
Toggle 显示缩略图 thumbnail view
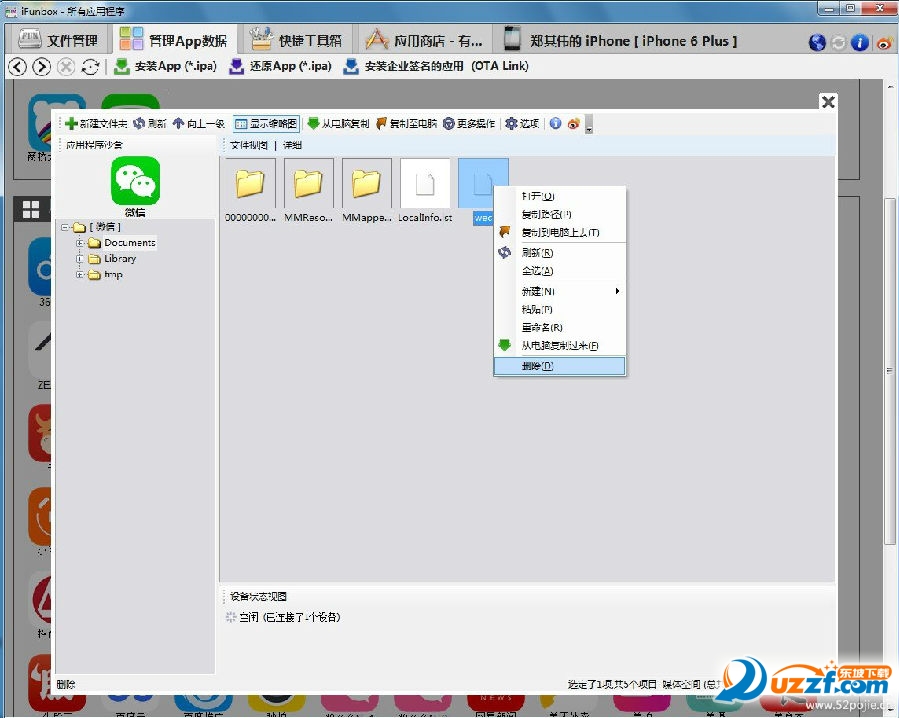(x=267, y=123)
